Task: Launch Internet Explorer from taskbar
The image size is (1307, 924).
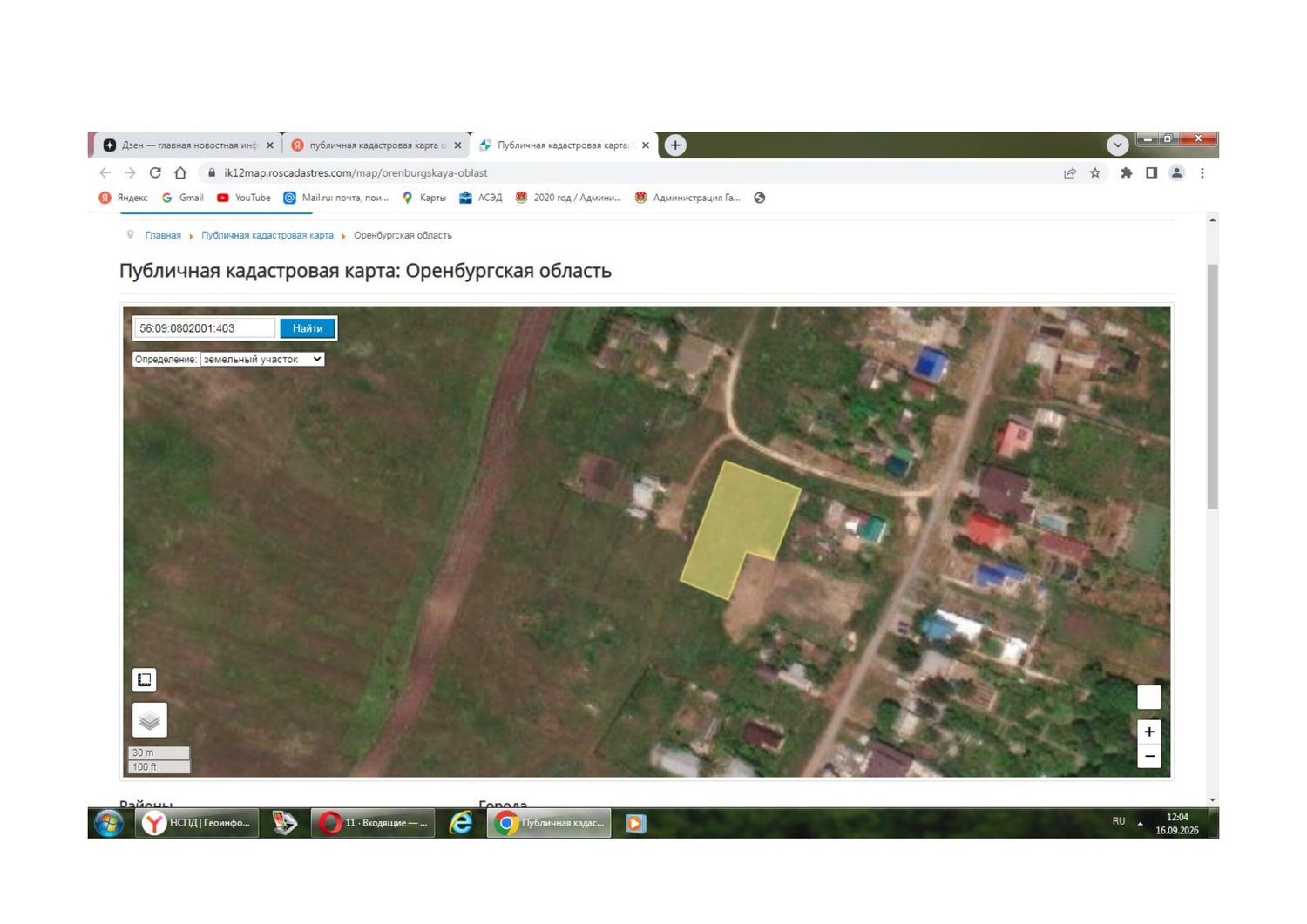Action: 461,823
